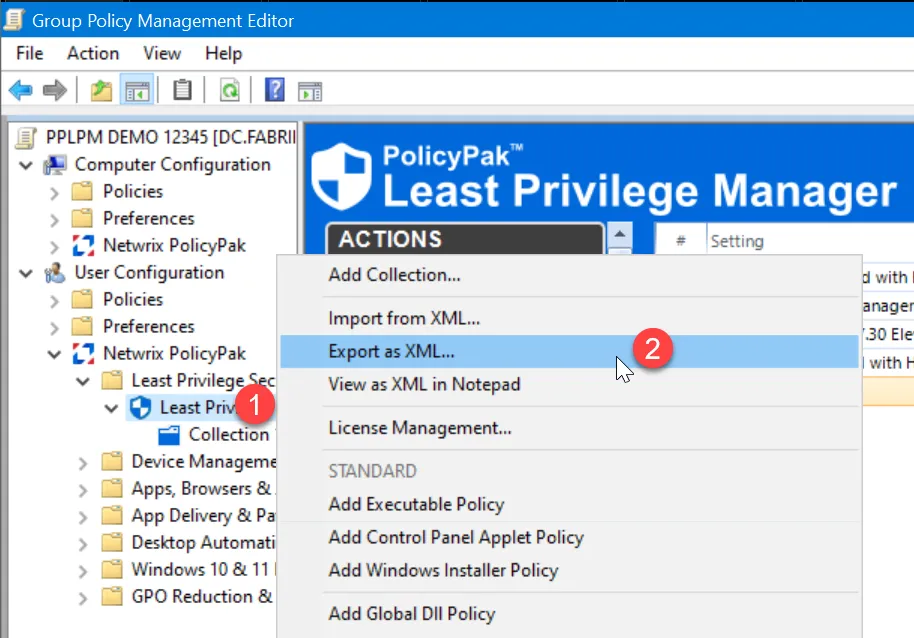Viewport: 914px width, 638px height.
Task: Collapse the Computer Configuration node
Action: click(27, 165)
